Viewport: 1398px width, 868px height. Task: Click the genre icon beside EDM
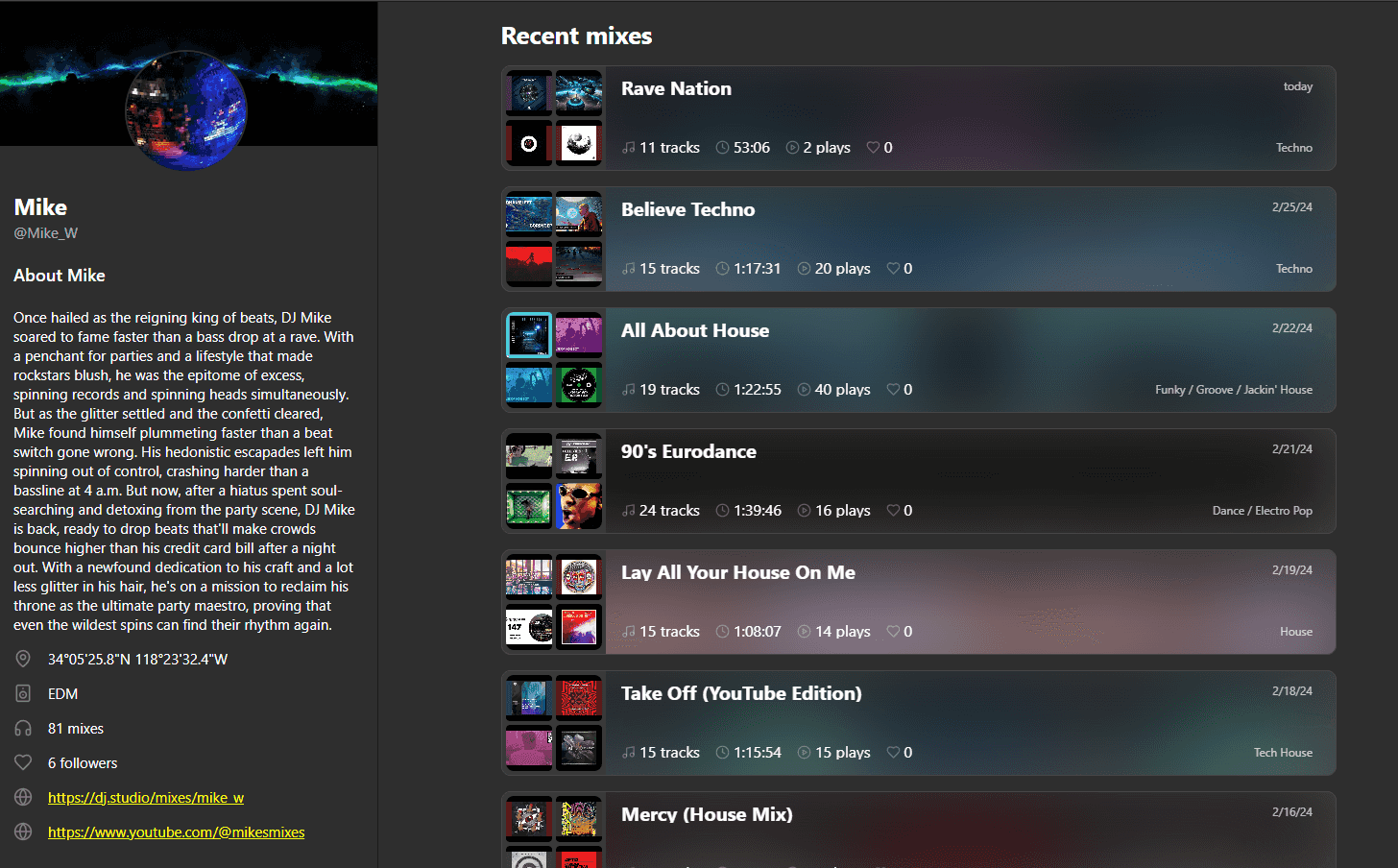[x=22, y=693]
